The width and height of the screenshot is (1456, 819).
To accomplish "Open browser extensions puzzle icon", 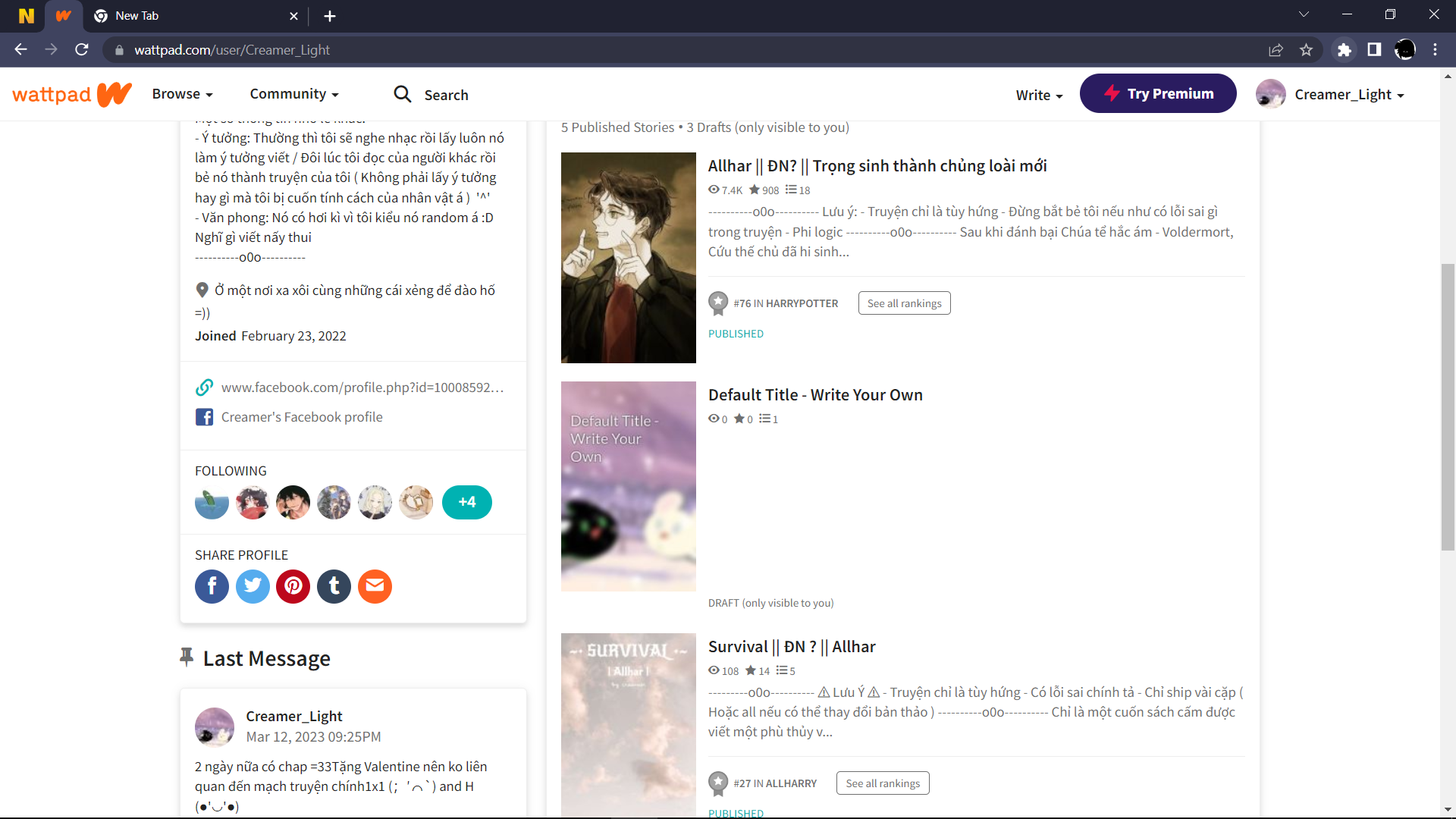I will (1345, 50).
